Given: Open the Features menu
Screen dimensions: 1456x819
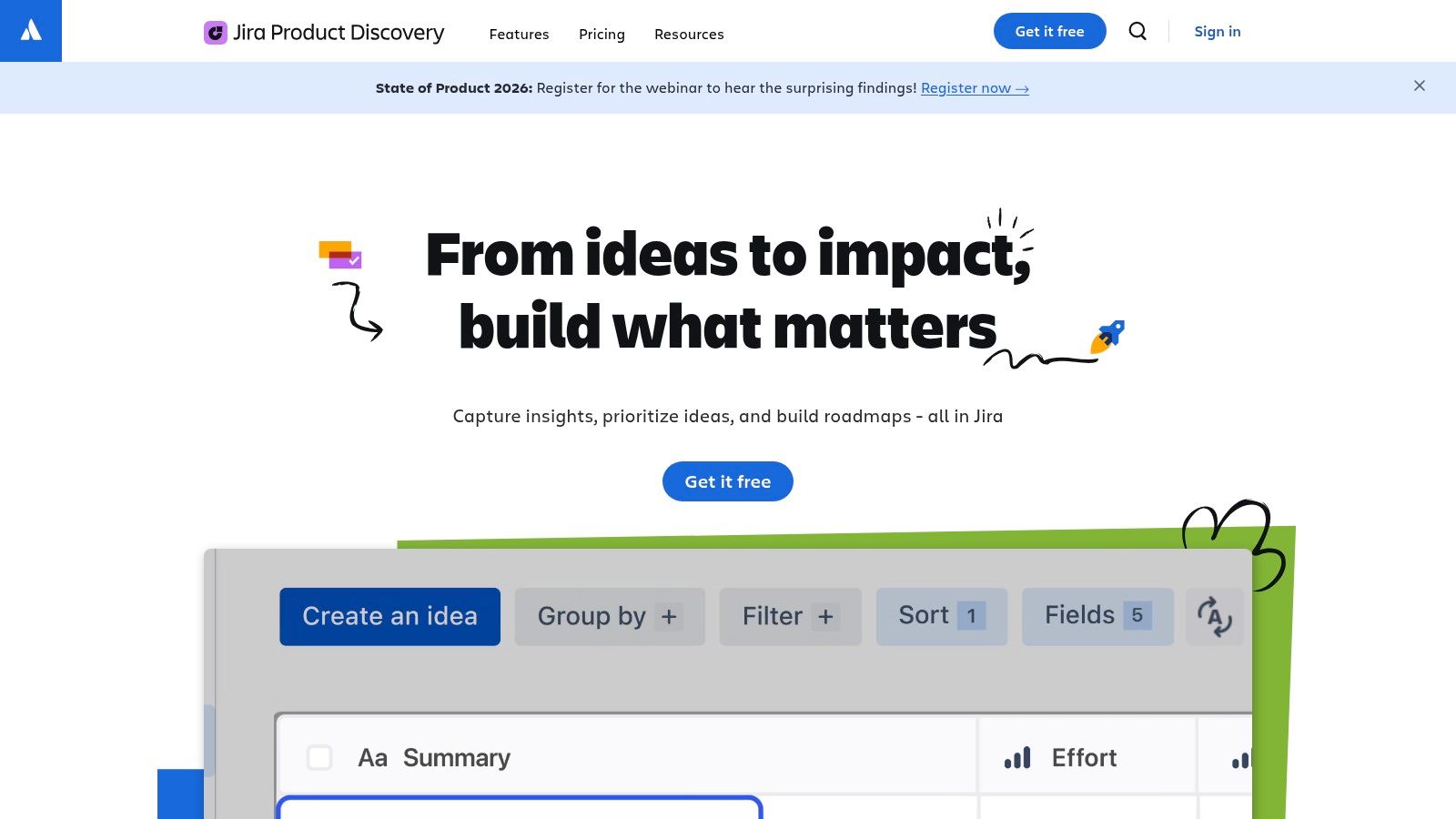Looking at the screenshot, I should [x=519, y=34].
